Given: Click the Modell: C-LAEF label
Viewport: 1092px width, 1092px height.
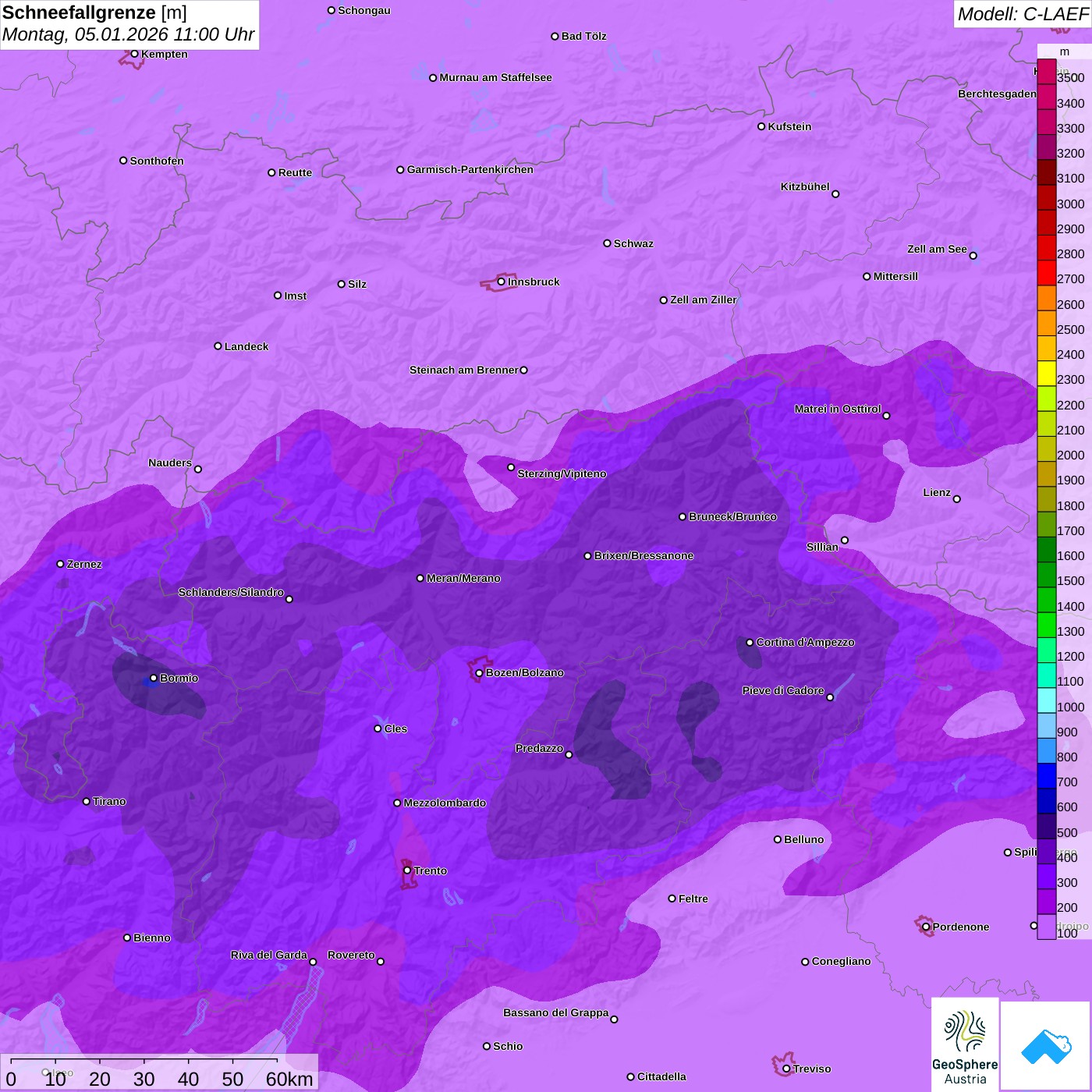Looking at the screenshot, I should [x=1022, y=14].
